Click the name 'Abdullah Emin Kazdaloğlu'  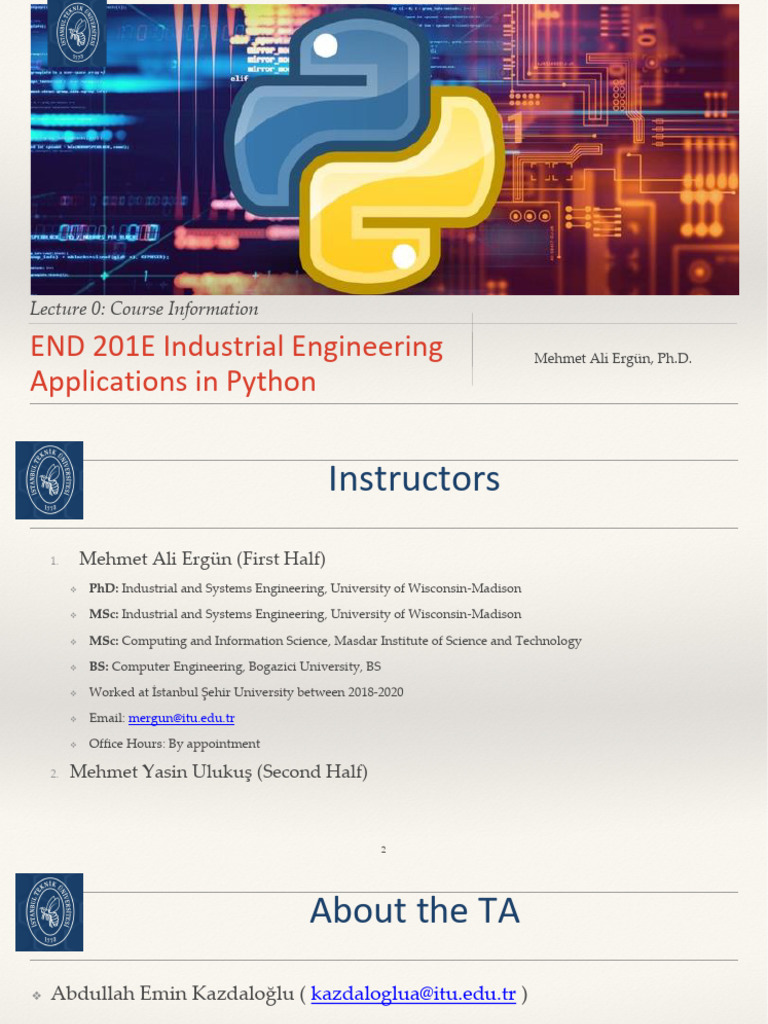(x=172, y=993)
